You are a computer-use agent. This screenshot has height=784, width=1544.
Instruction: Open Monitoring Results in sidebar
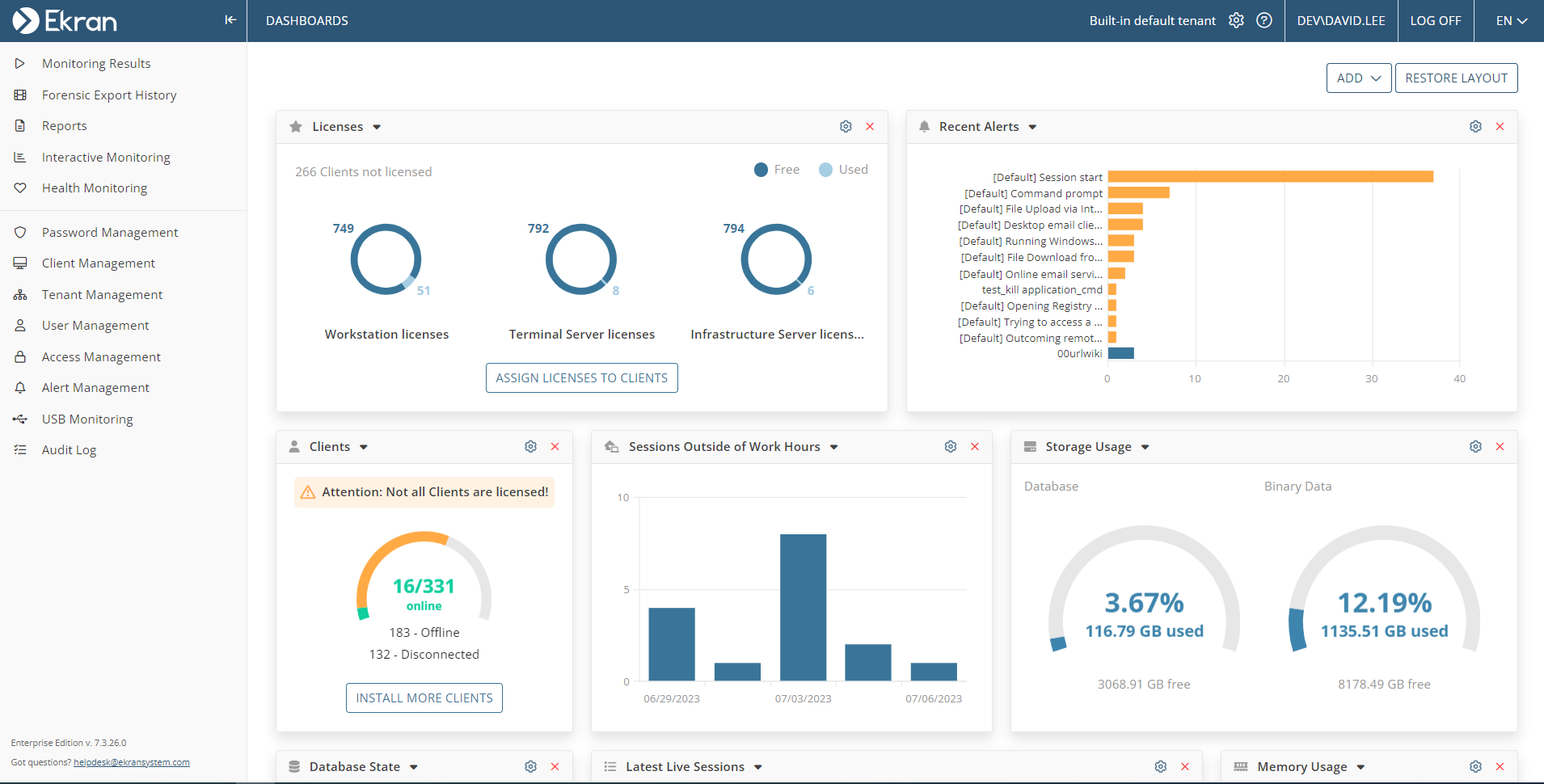click(x=96, y=64)
